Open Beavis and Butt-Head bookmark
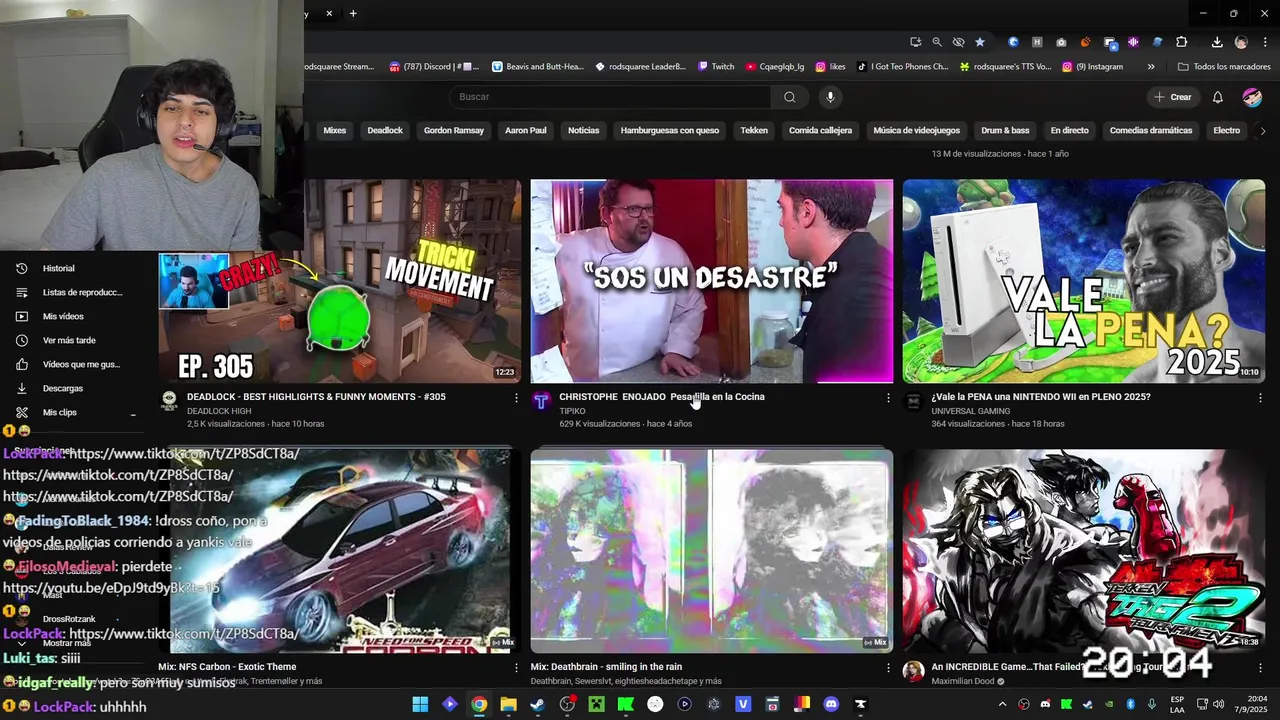Viewport: 1280px width, 720px height. pos(538,67)
